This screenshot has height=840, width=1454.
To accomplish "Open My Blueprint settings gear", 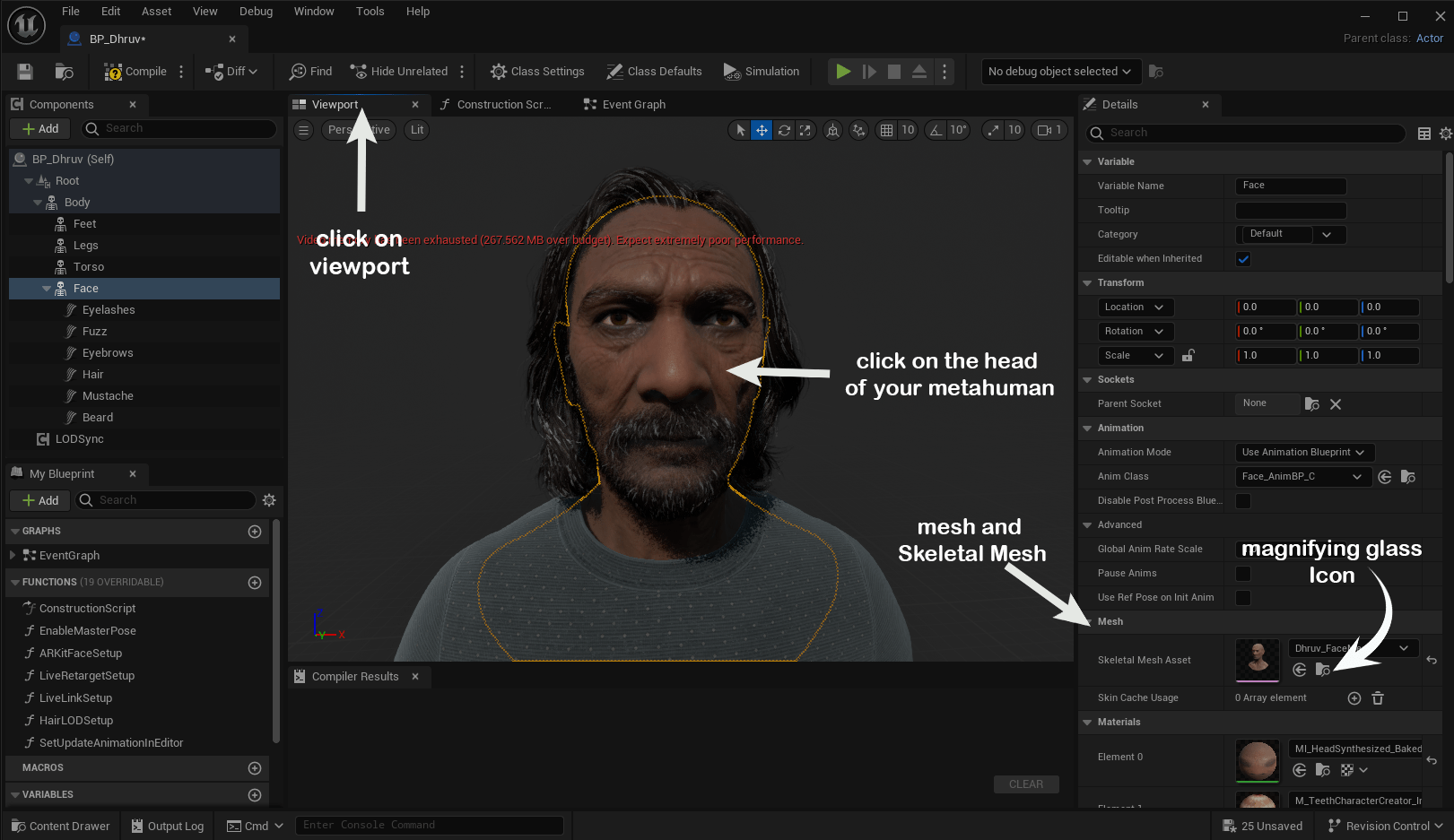I will (269, 500).
